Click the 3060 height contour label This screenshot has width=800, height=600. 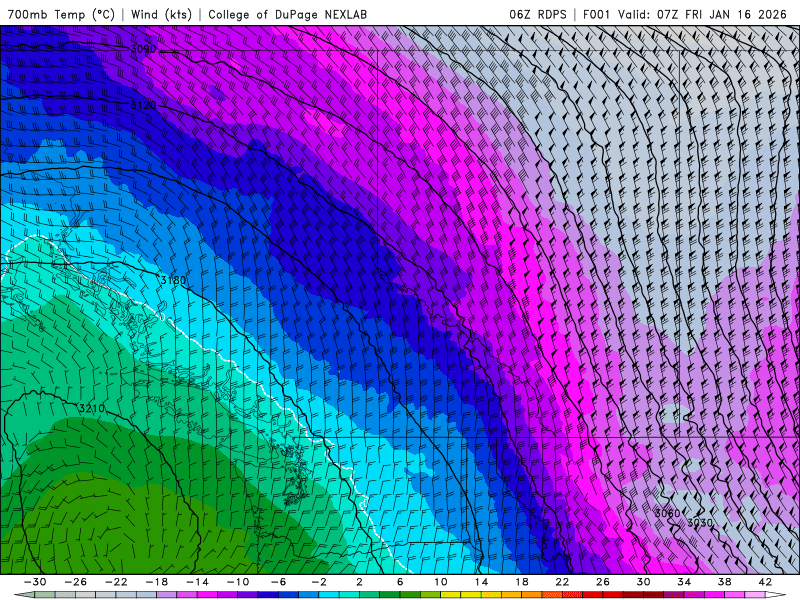(x=667, y=513)
